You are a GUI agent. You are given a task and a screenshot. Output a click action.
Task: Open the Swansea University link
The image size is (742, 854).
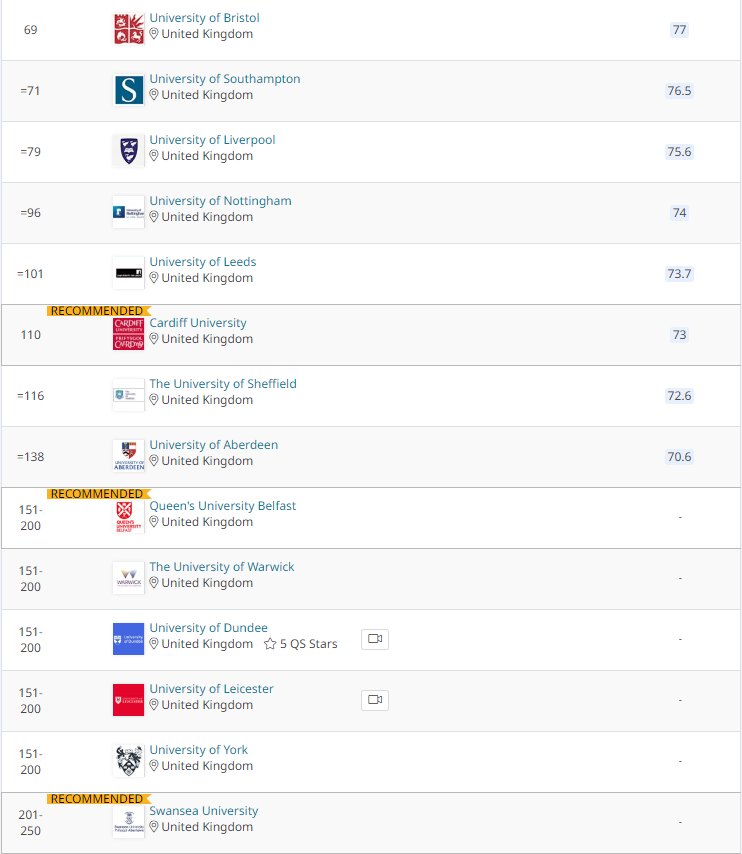tap(204, 811)
